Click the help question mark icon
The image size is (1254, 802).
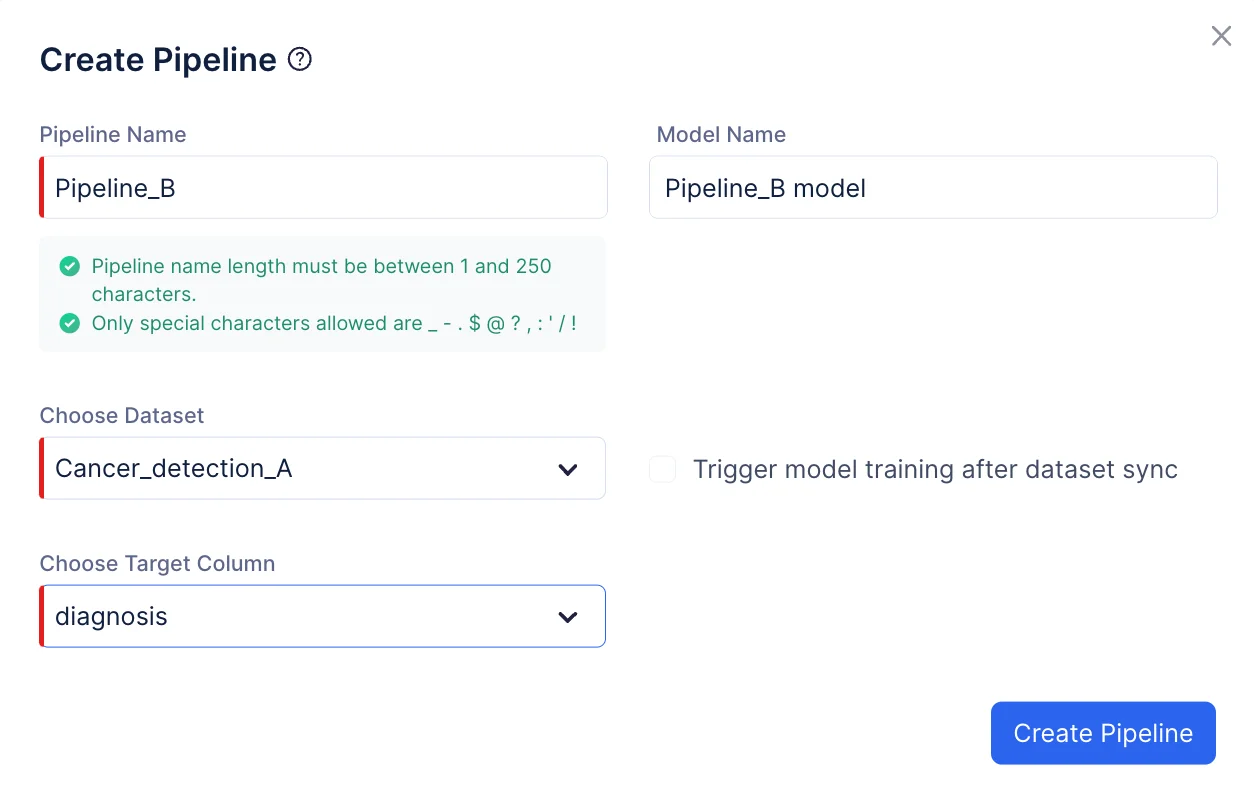point(300,60)
